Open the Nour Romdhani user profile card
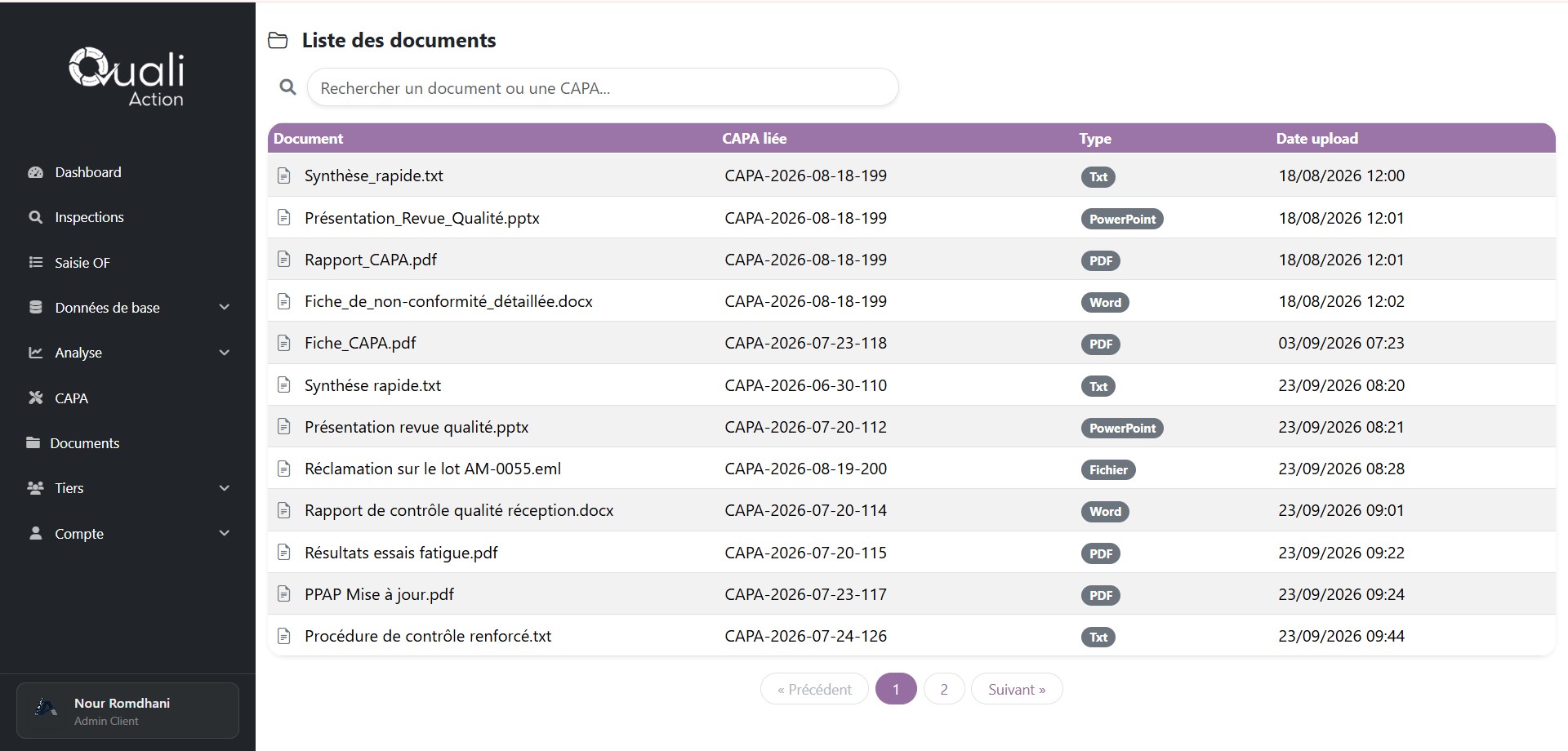This screenshot has height=751, width=1568. coord(127,711)
